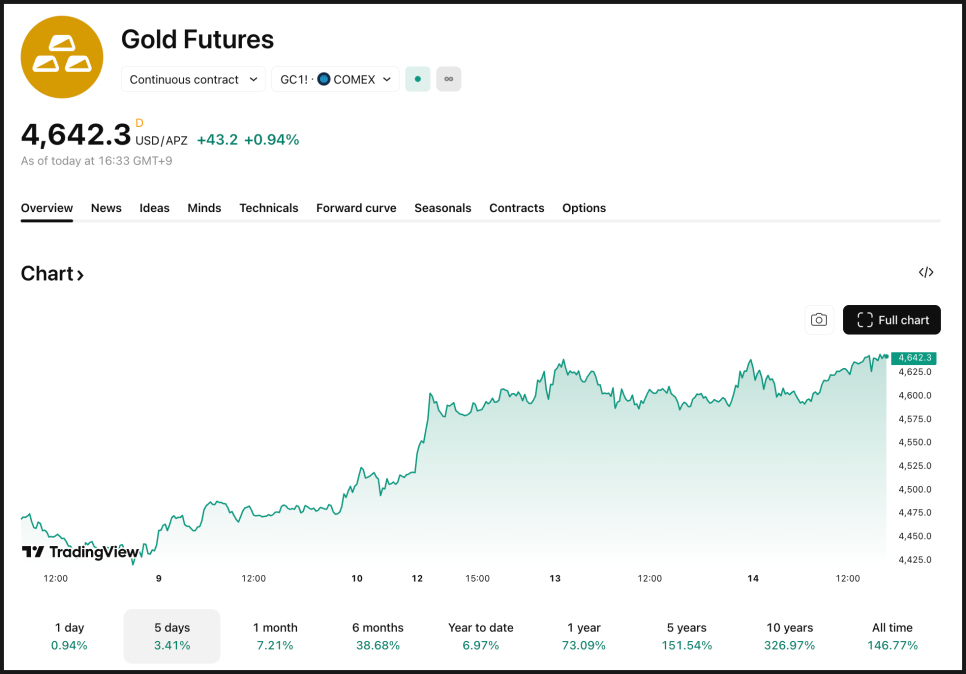Open the embed code icon
This screenshot has height=674, width=966.
click(x=926, y=273)
